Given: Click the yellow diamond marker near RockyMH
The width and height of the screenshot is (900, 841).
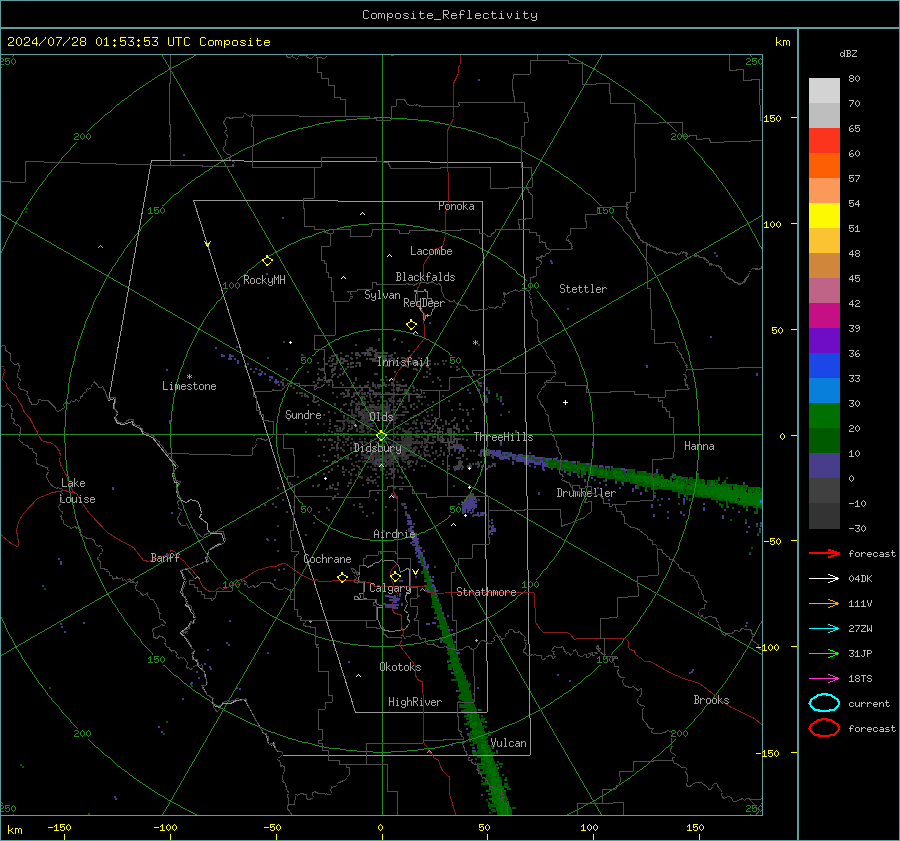Looking at the screenshot, I should pyautogui.click(x=267, y=261).
